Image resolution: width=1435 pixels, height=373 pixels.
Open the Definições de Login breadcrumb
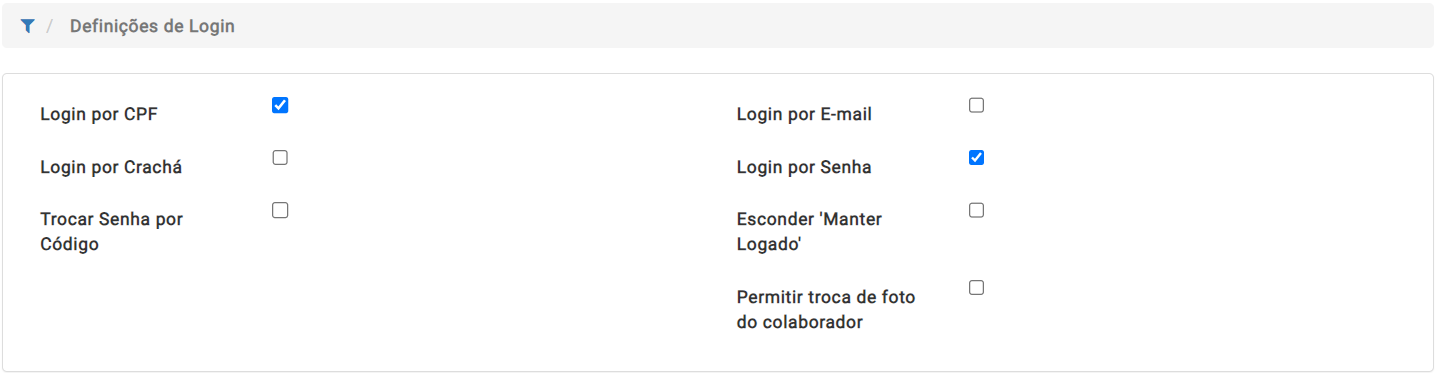[152, 26]
